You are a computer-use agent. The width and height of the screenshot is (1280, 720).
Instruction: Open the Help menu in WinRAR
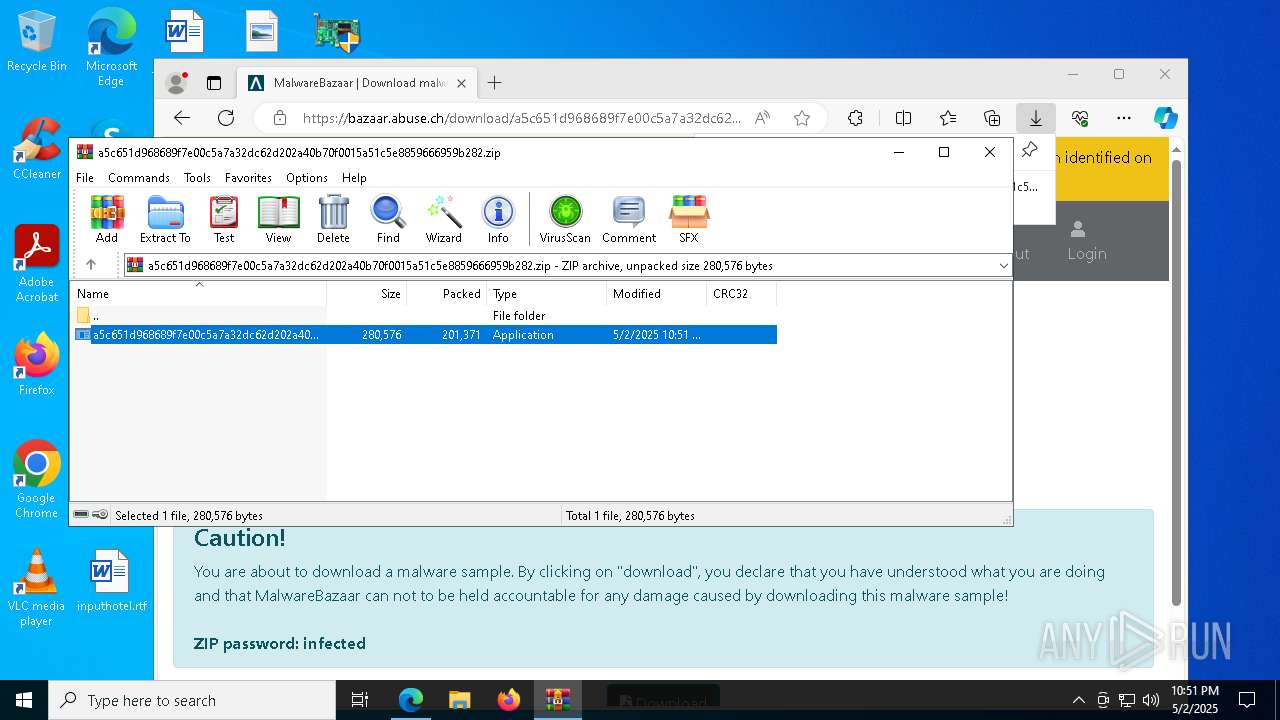tap(354, 178)
